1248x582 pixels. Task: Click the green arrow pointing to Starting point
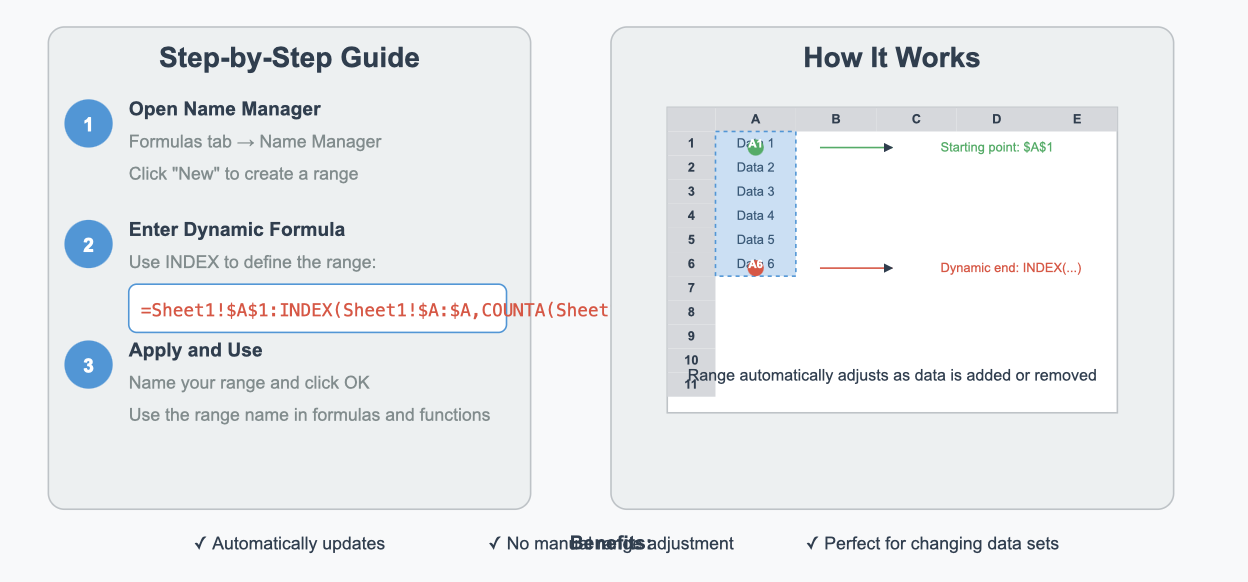[x=856, y=147]
